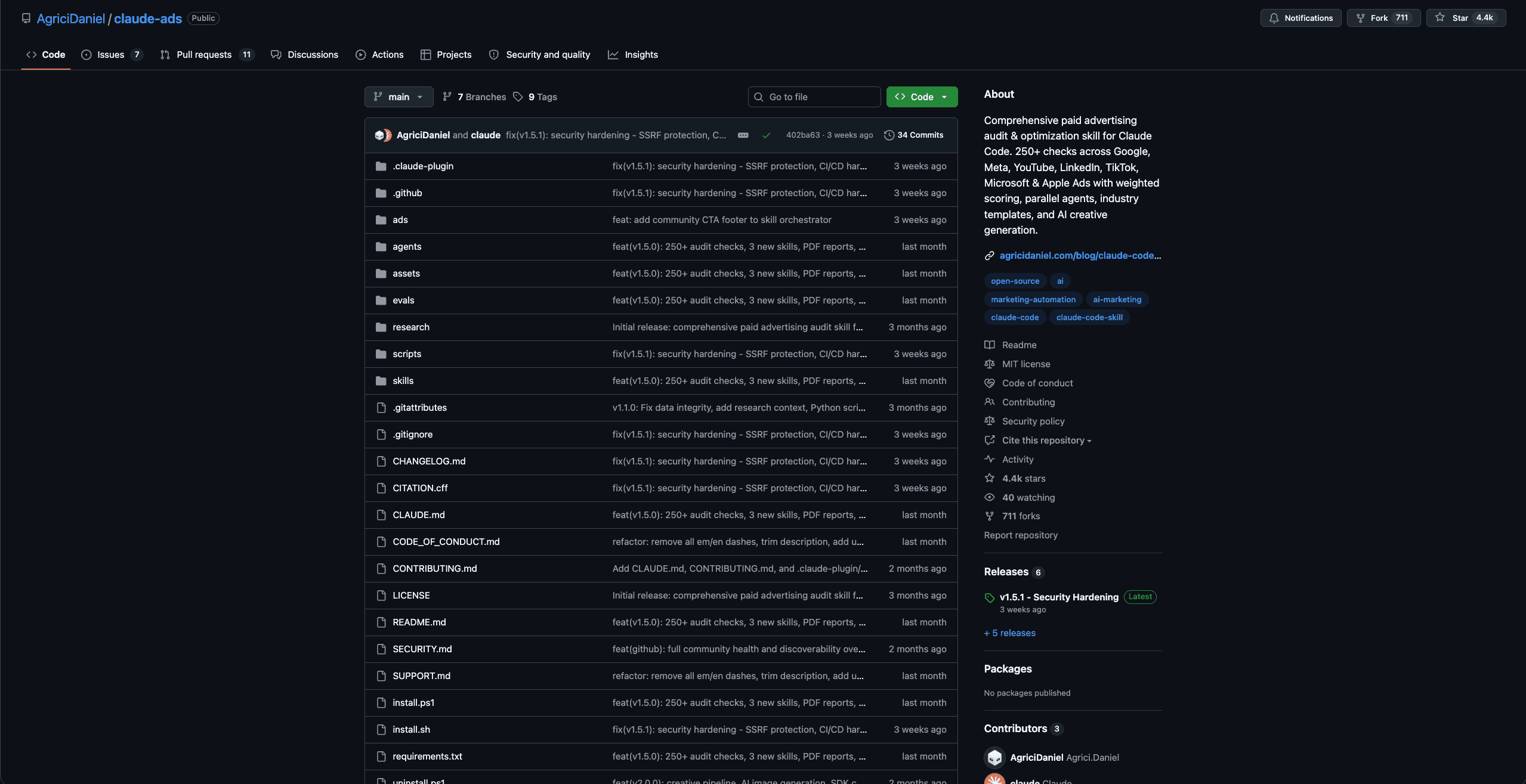Focus the Go to file search field
Image resolution: width=1526 pixels, height=784 pixels.
pos(814,97)
